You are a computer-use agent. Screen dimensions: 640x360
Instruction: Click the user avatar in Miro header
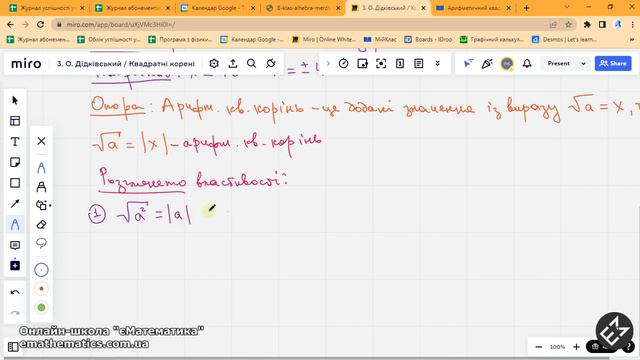click(507, 64)
